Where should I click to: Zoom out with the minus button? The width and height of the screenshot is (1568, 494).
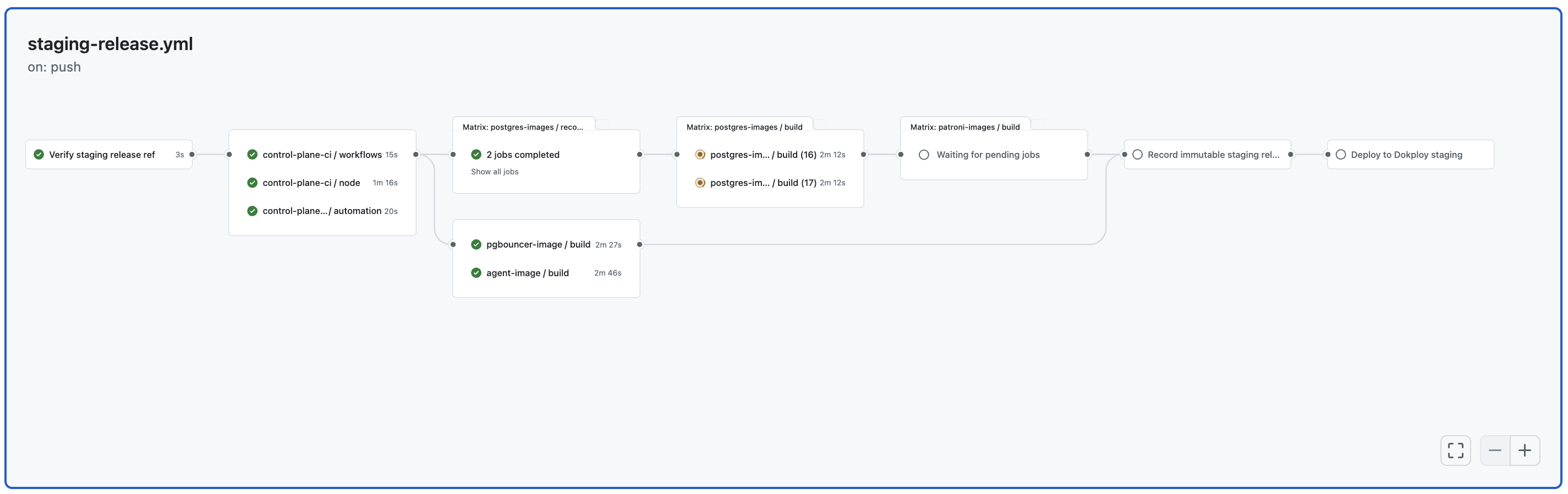[1495, 450]
